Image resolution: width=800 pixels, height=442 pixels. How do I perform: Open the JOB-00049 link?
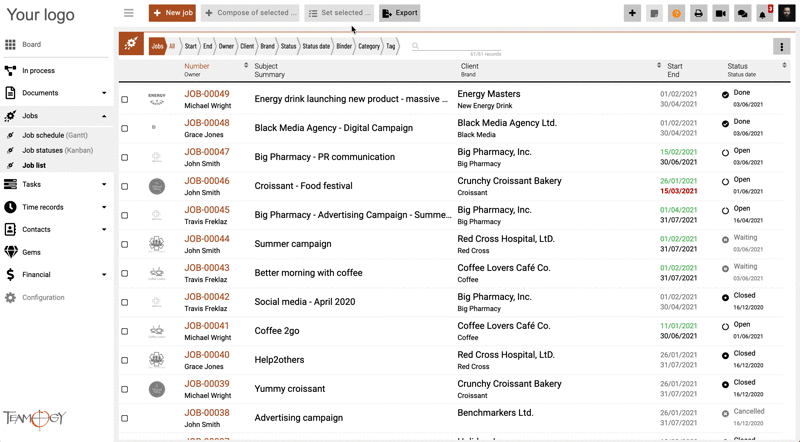(207, 94)
